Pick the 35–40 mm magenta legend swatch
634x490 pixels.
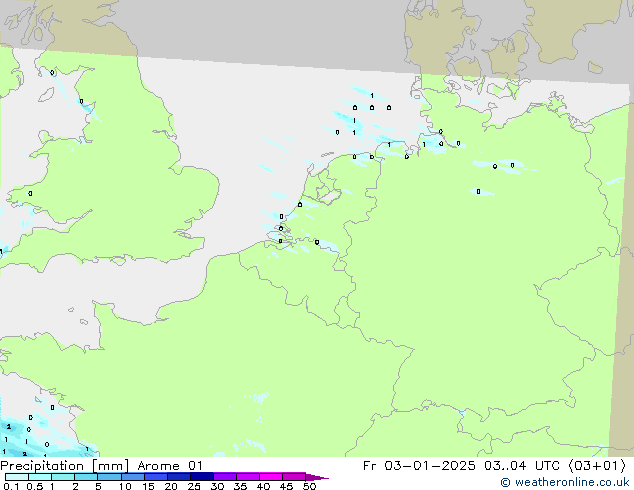247,477
